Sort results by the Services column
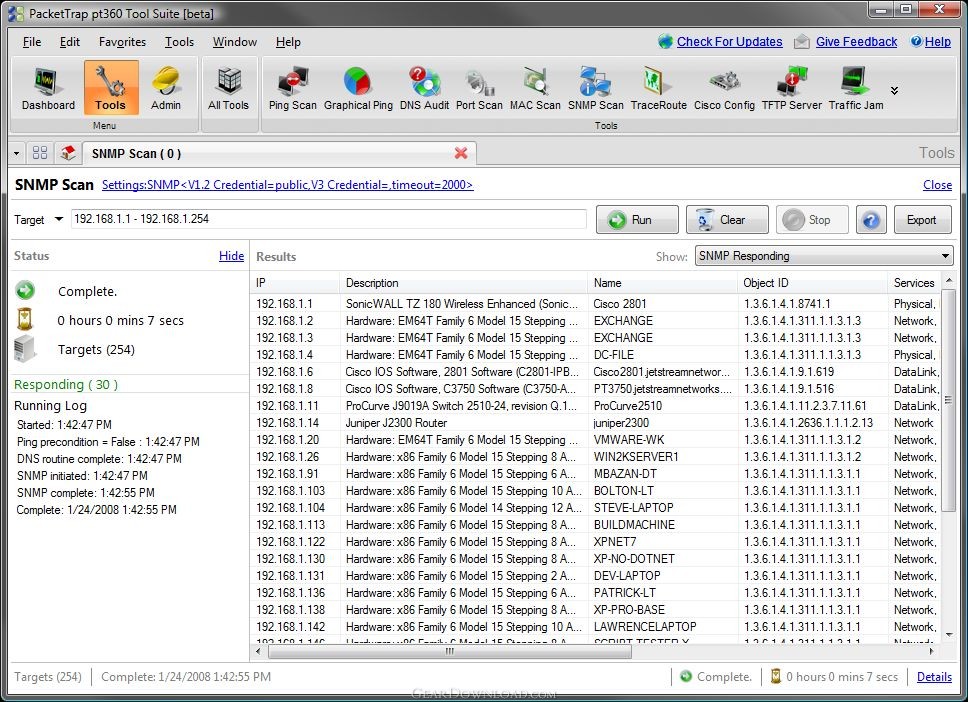The width and height of the screenshot is (968, 702). [914, 283]
